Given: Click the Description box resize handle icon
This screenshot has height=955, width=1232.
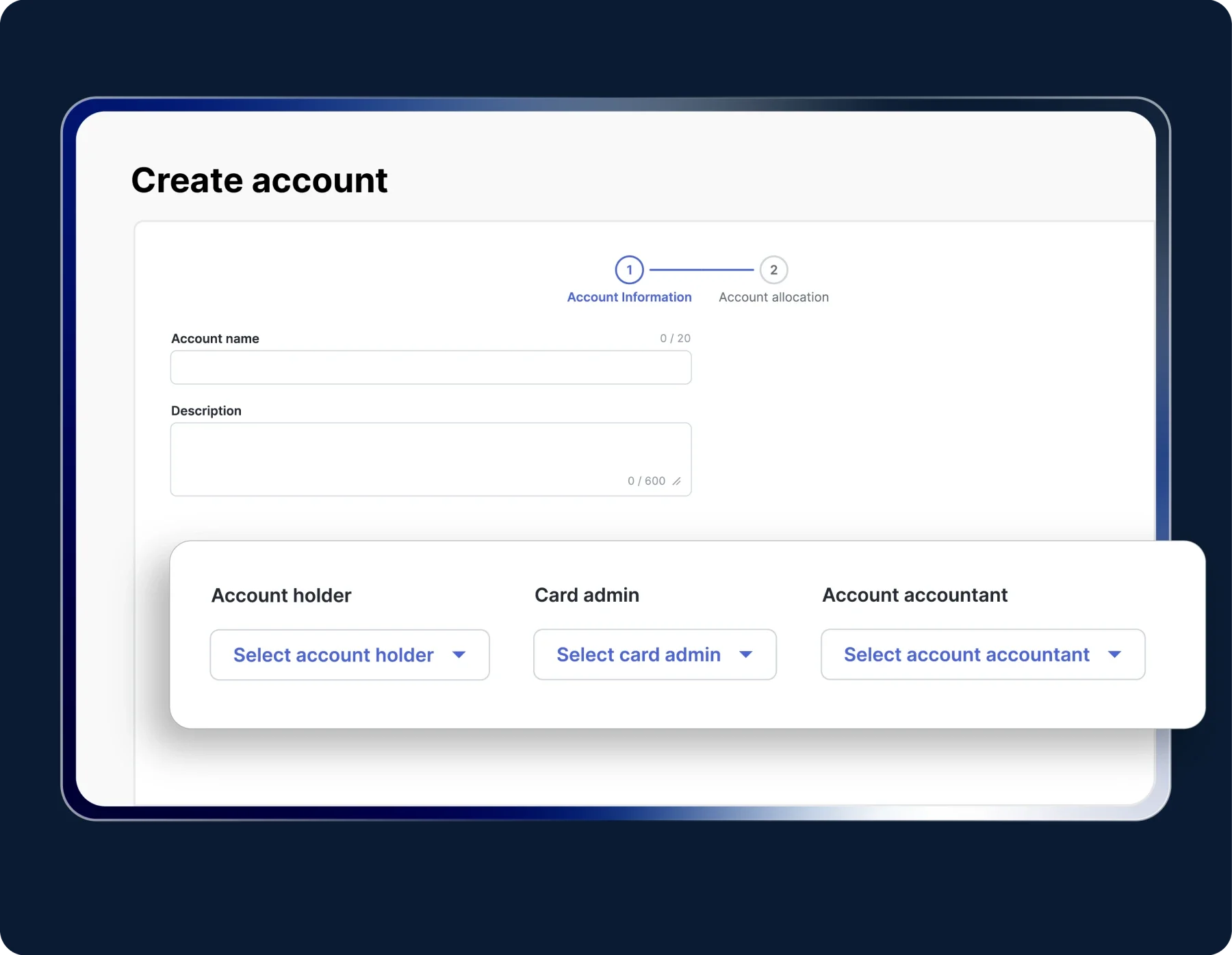Looking at the screenshot, I should tap(676, 481).
